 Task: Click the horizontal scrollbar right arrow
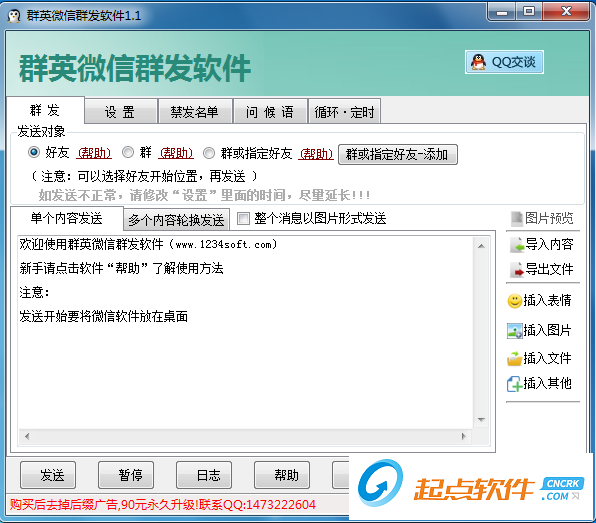coord(464,436)
